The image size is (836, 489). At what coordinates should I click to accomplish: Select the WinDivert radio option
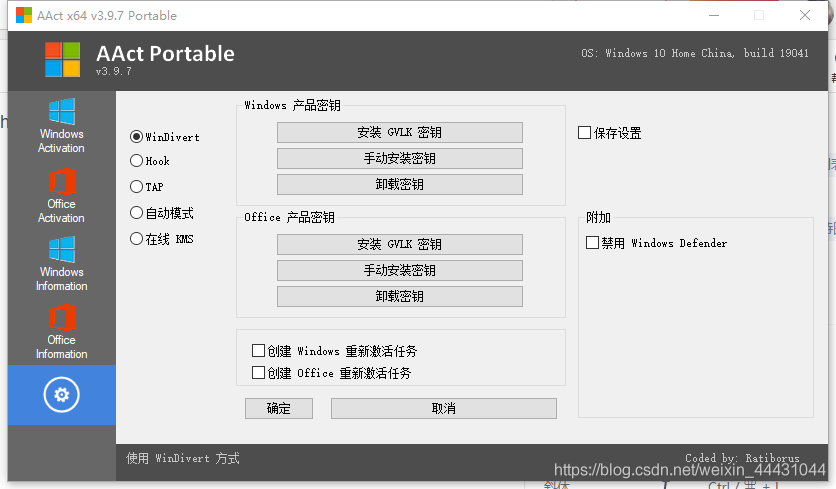(136, 137)
